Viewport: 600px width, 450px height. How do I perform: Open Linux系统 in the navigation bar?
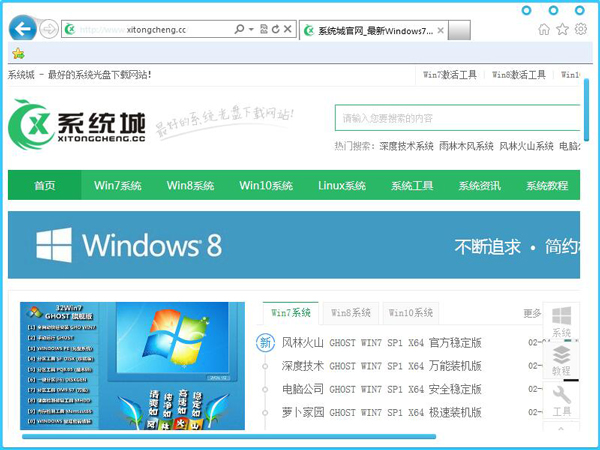tap(342, 185)
